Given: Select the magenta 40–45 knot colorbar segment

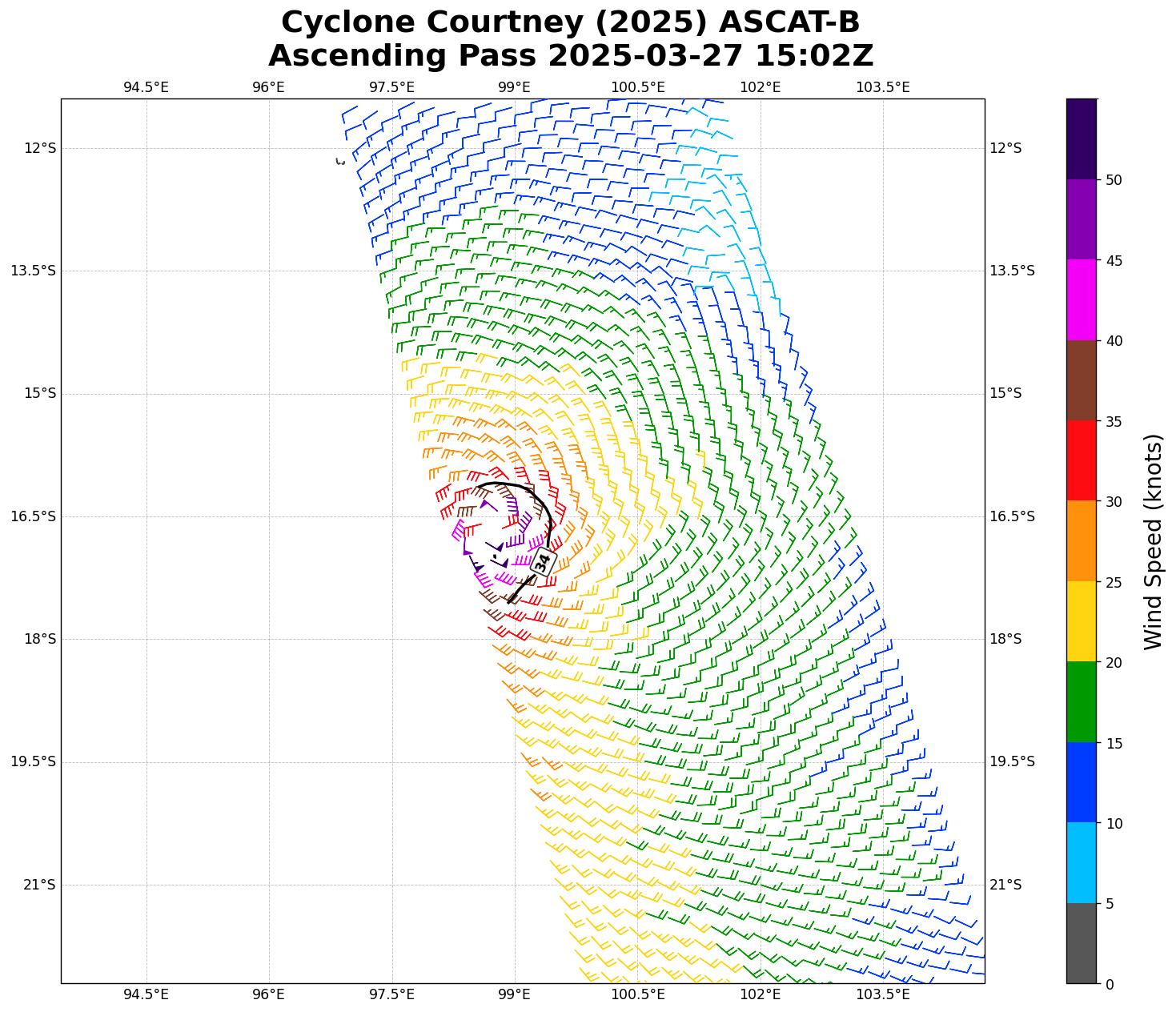Looking at the screenshot, I should 1081,299.
